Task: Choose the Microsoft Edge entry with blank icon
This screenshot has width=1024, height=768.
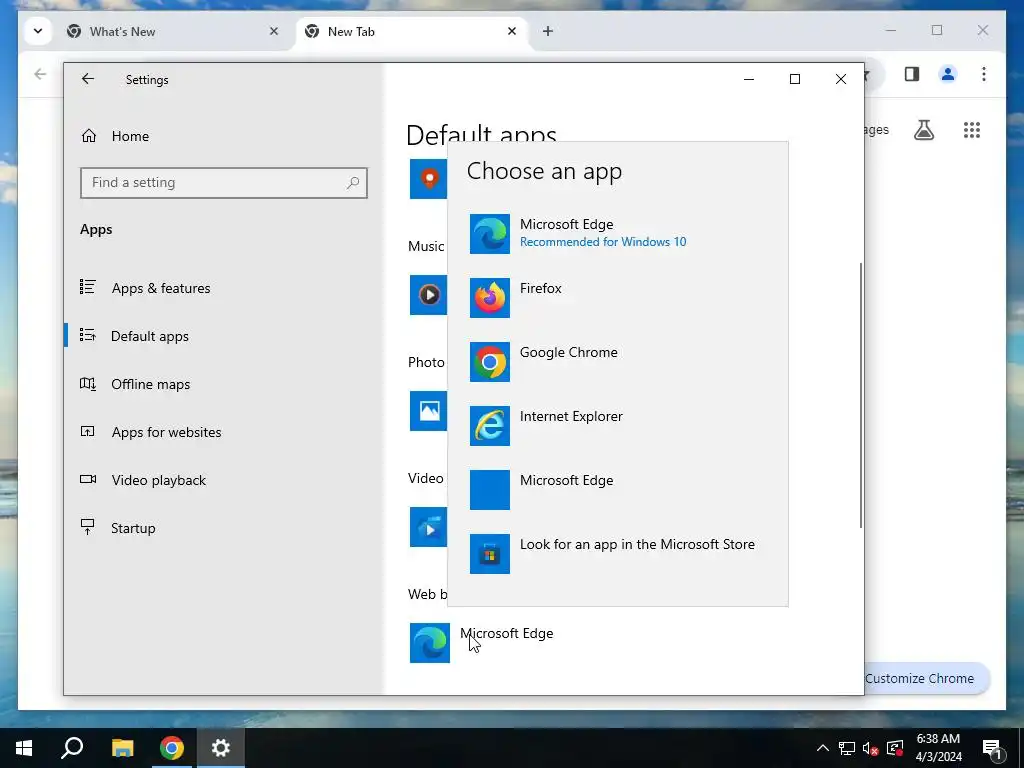Action: 617,489
